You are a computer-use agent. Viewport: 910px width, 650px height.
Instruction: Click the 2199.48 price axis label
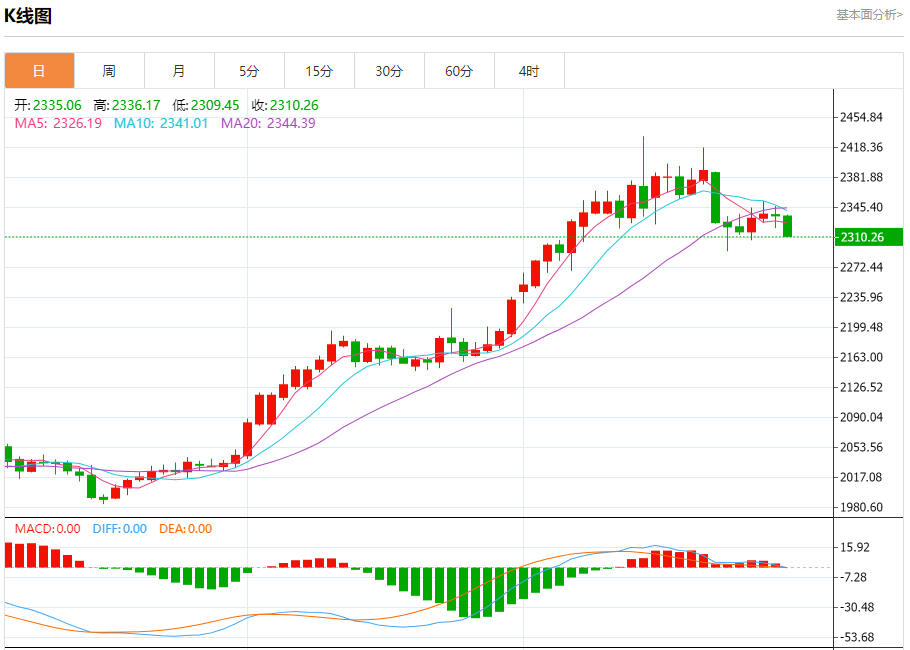click(x=861, y=327)
